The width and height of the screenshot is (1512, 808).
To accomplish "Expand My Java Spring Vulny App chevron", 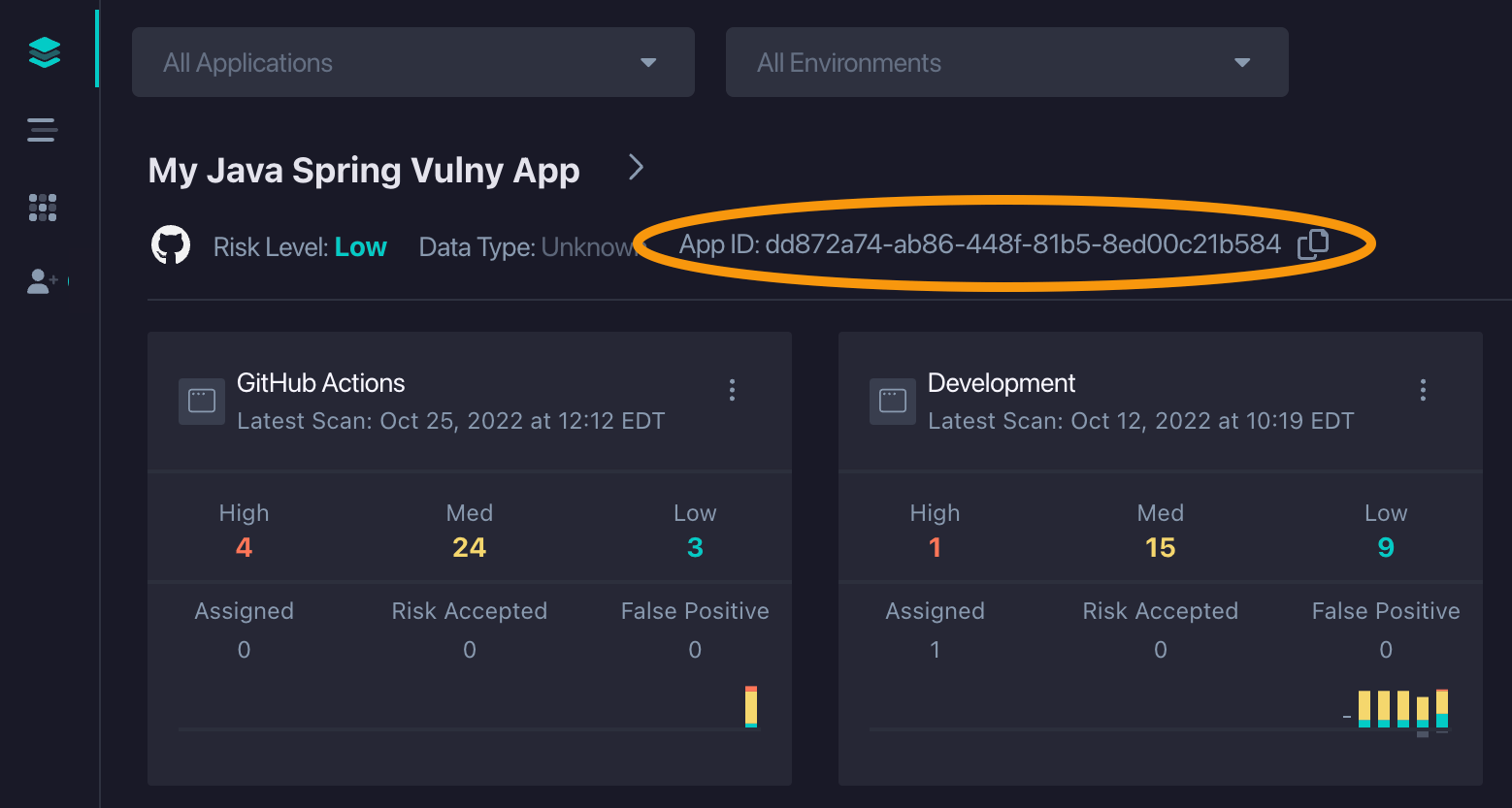I will (x=635, y=167).
